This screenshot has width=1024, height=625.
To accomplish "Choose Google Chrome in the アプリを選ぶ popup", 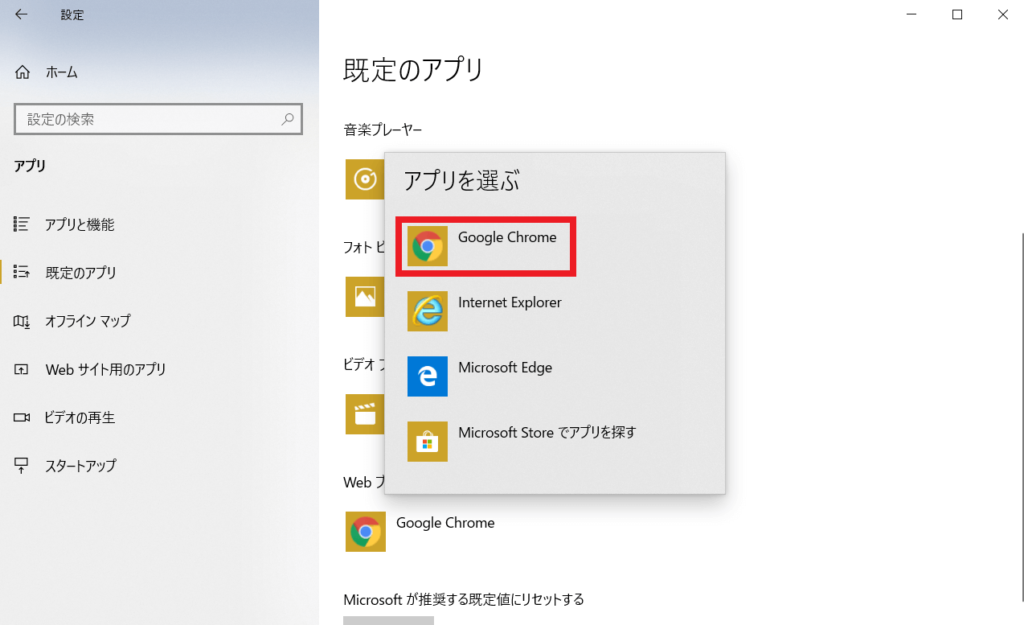I will pyautogui.click(x=487, y=245).
